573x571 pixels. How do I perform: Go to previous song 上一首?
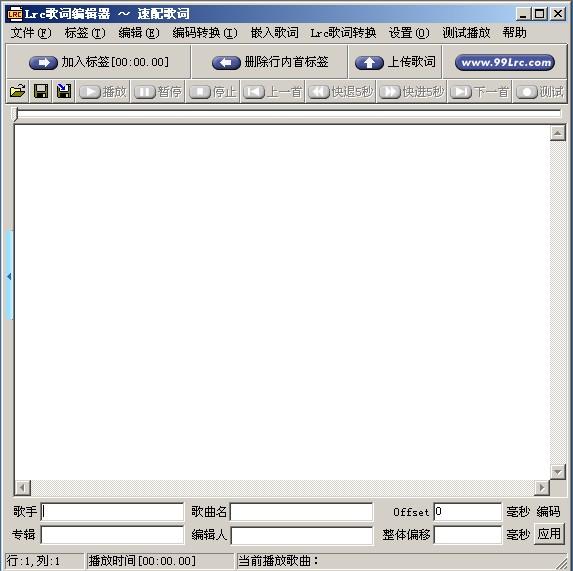(273, 92)
